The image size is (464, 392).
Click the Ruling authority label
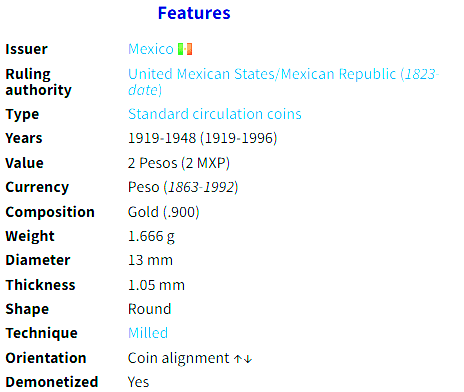tap(38, 82)
